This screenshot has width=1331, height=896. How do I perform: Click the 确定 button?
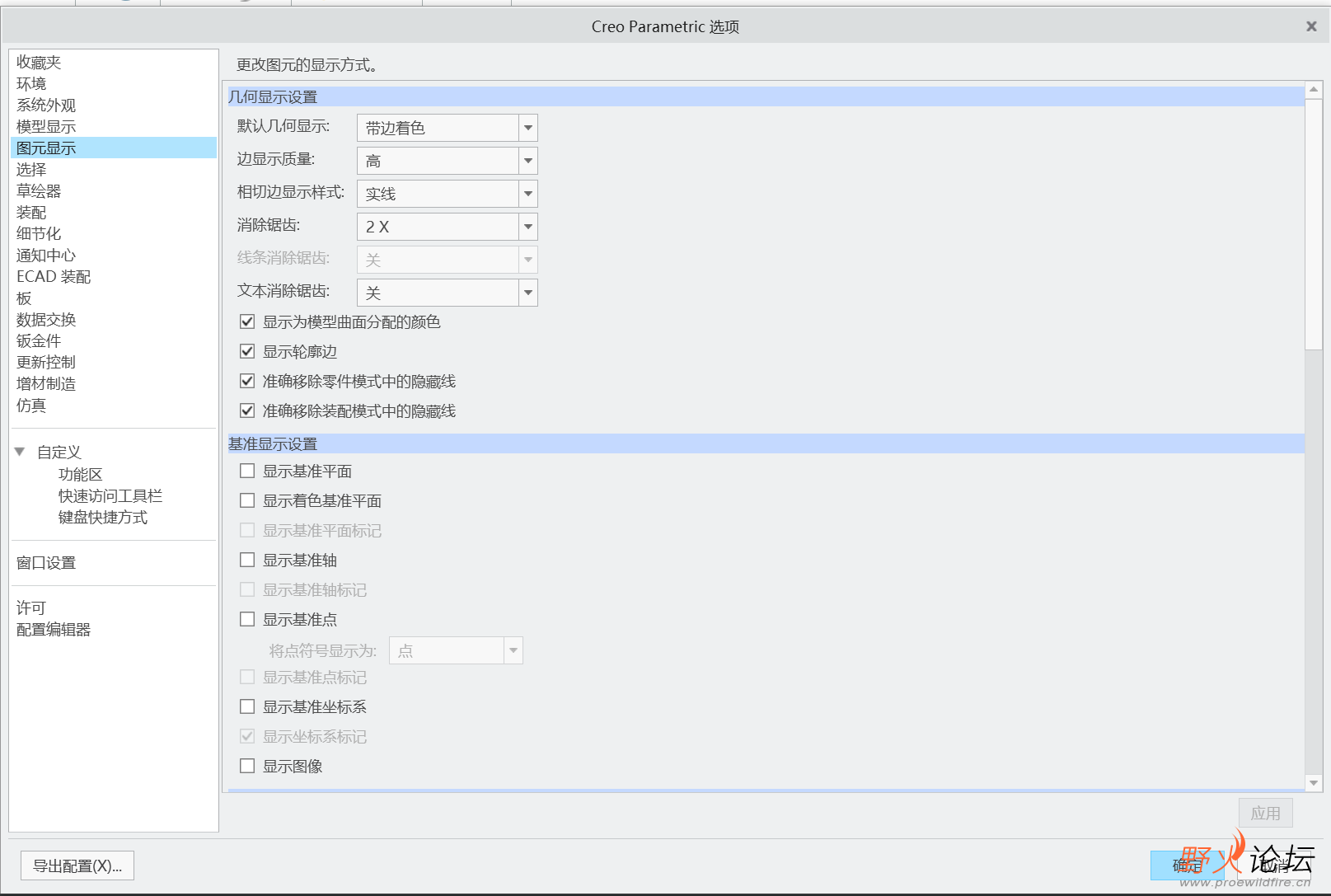point(1188,866)
